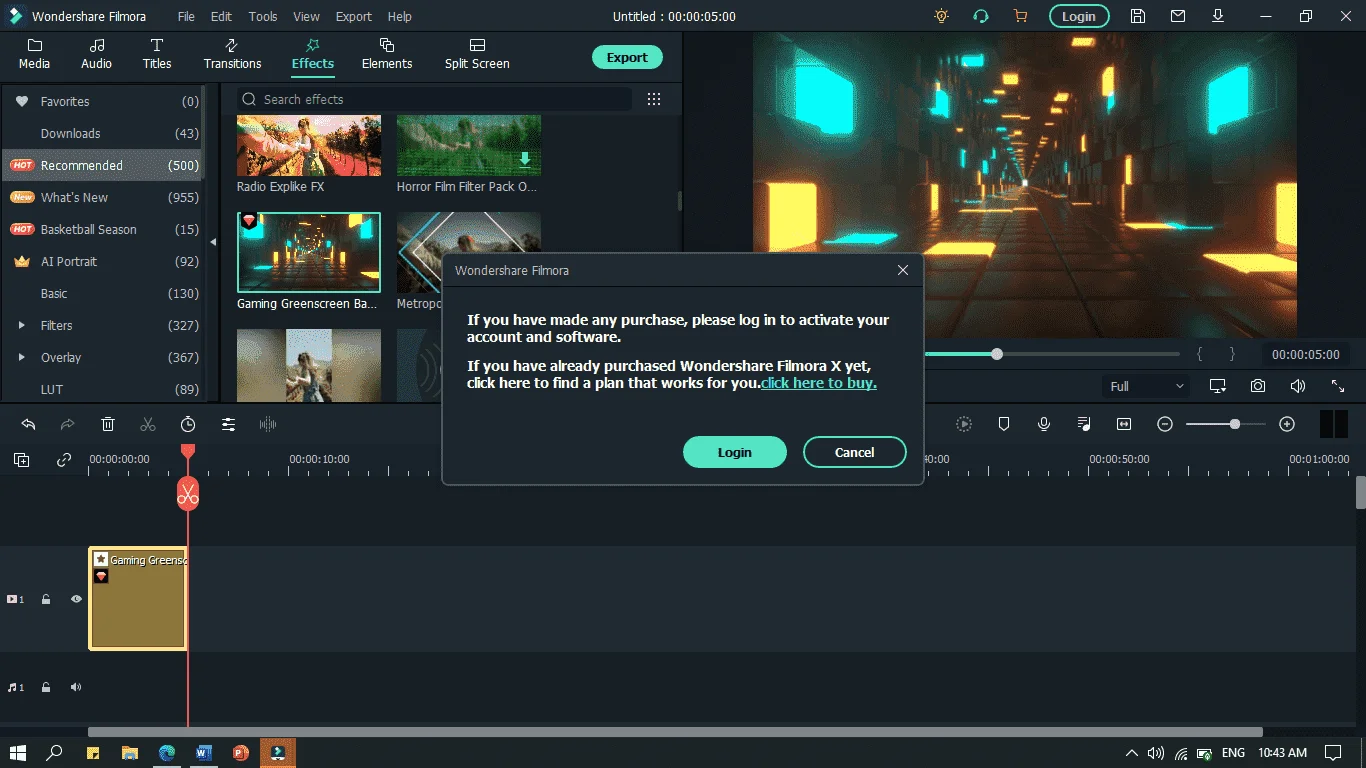Click the audio waveform icon in timeline toolbar
The image size is (1366, 768).
click(x=268, y=424)
